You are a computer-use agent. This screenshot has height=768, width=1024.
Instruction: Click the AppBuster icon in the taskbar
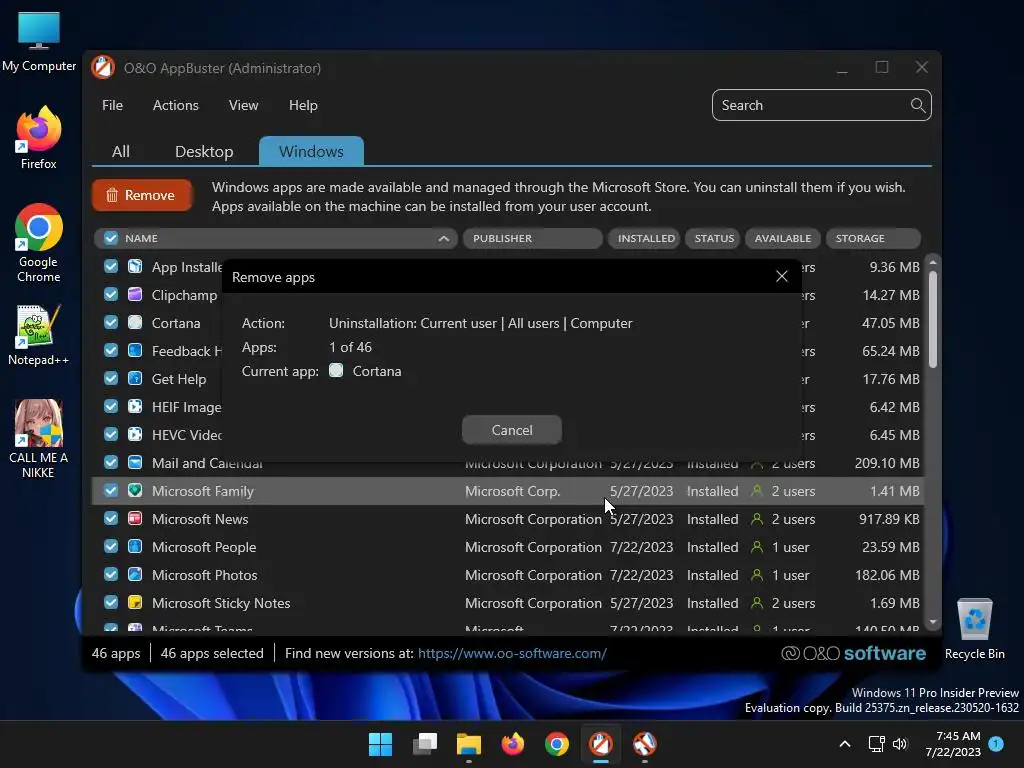(x=601, y=744)
